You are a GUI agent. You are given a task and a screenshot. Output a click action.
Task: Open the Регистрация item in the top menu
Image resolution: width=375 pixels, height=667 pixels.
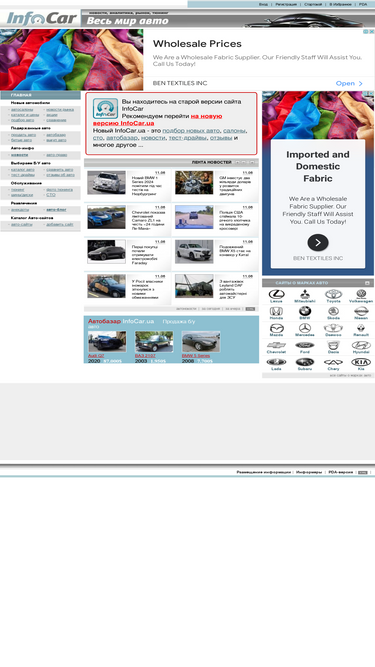coord(286,4)
